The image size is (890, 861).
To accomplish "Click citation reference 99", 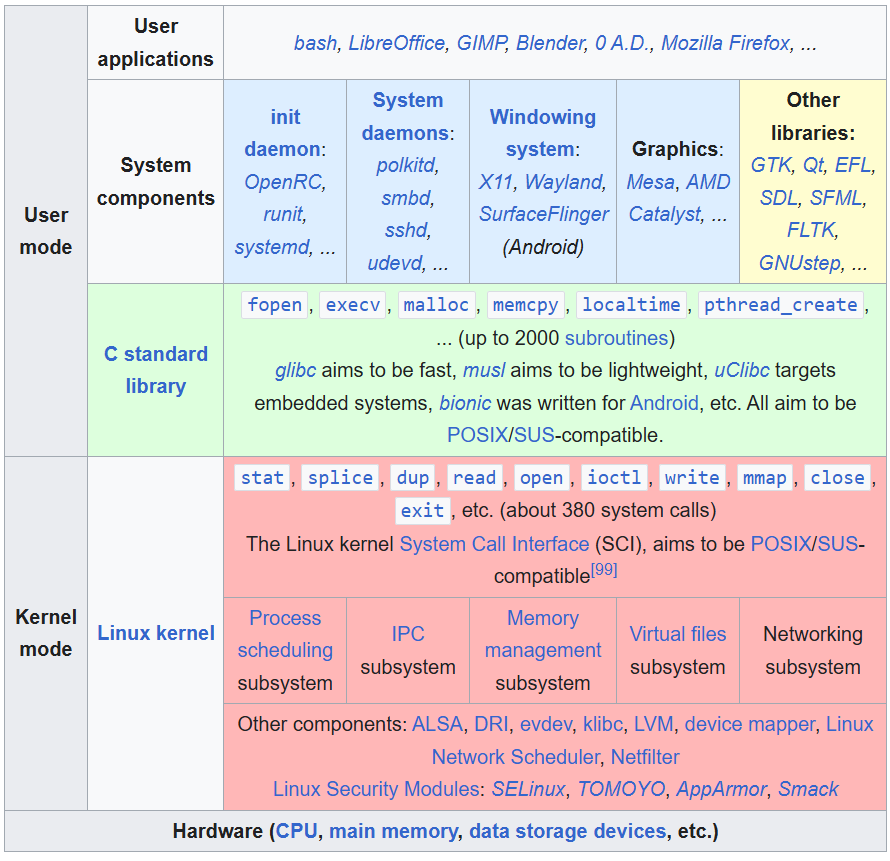I will (603, 570).
